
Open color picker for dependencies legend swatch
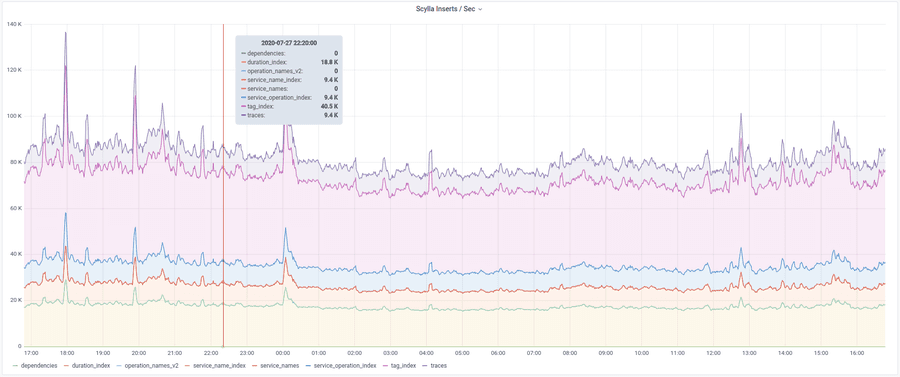pyautogui.click(x=15, y=366)
